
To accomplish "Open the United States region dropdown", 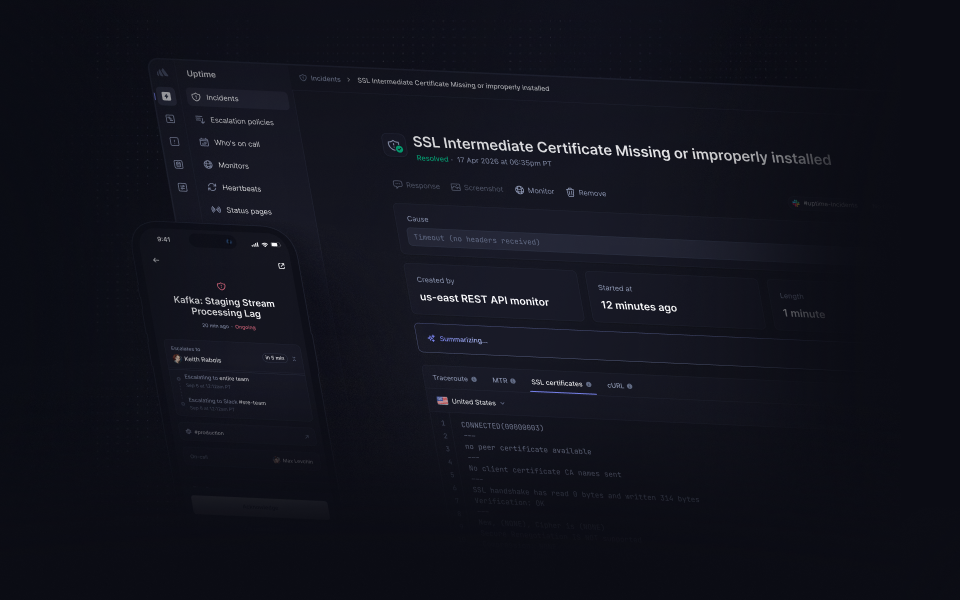I will [x=471, y=402].
